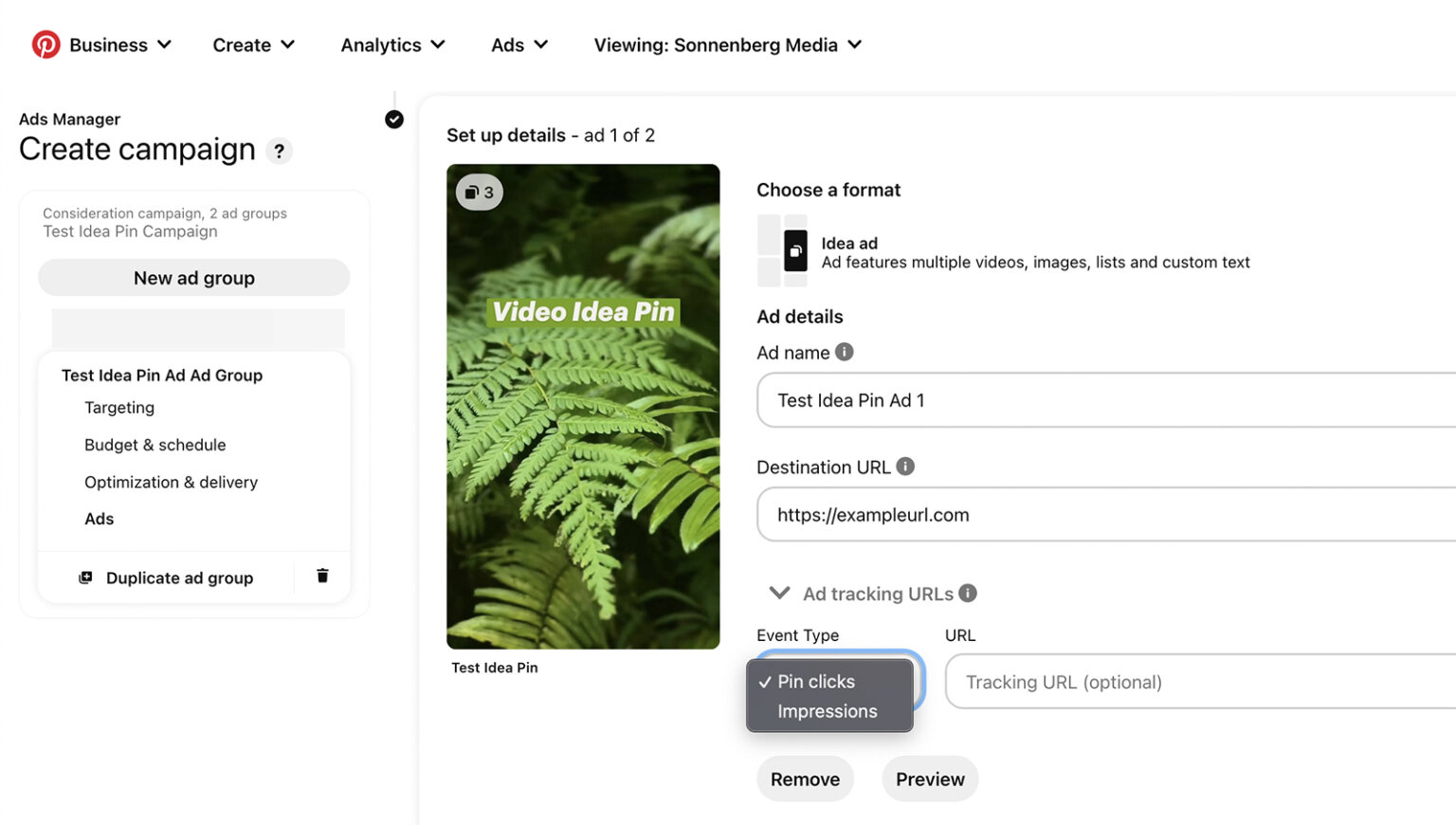Viewport: 1456px width, 825px height.
Task: Collapse the Ad tracking URLs section
Action: pos(779,593)
